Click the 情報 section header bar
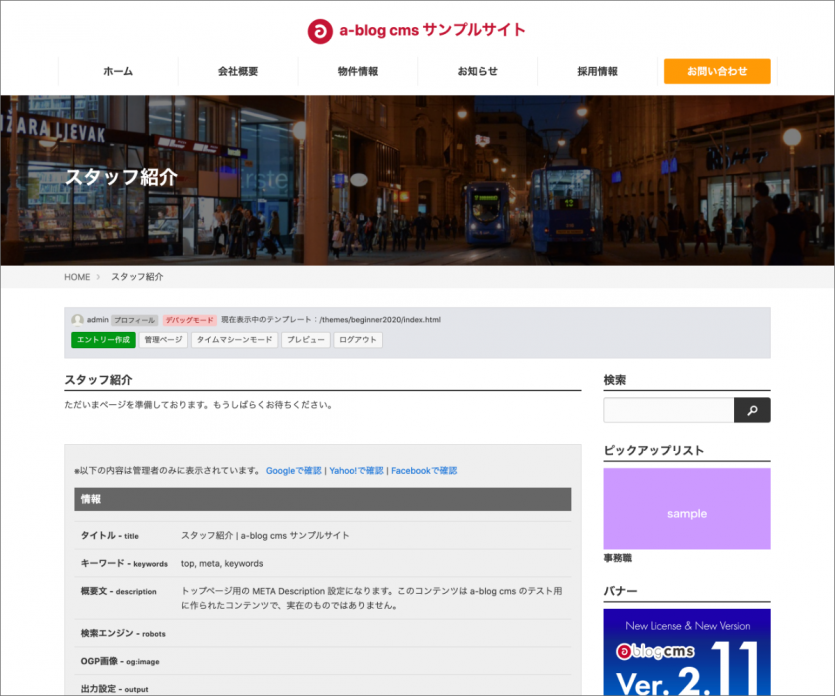835x696 pixels. 323,499
